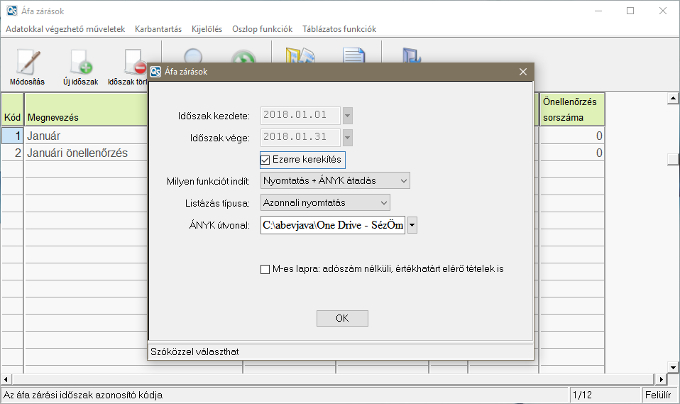This screenshot has height=404, width=680.
Task: Open the Időszak kezdete date dropdown arrow
Action: click(347, 115)
